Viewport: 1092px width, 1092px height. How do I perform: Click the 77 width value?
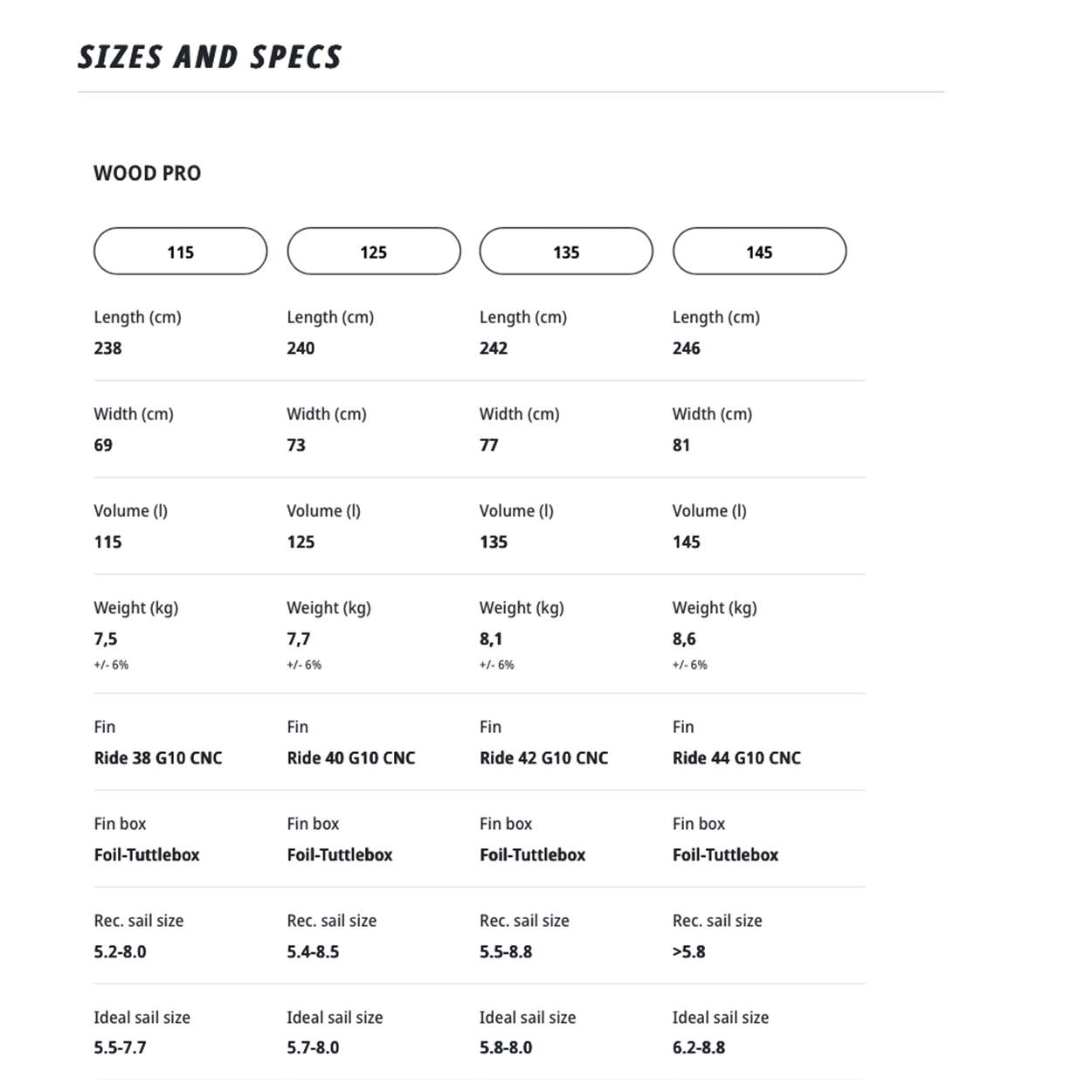tap(488, 445)
